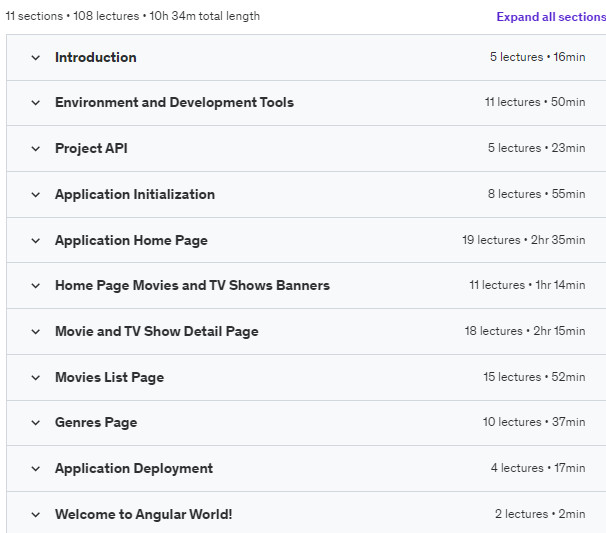Select Application Deployment title
The height and width of the screenshot is (533, 606).
[134, 468]
